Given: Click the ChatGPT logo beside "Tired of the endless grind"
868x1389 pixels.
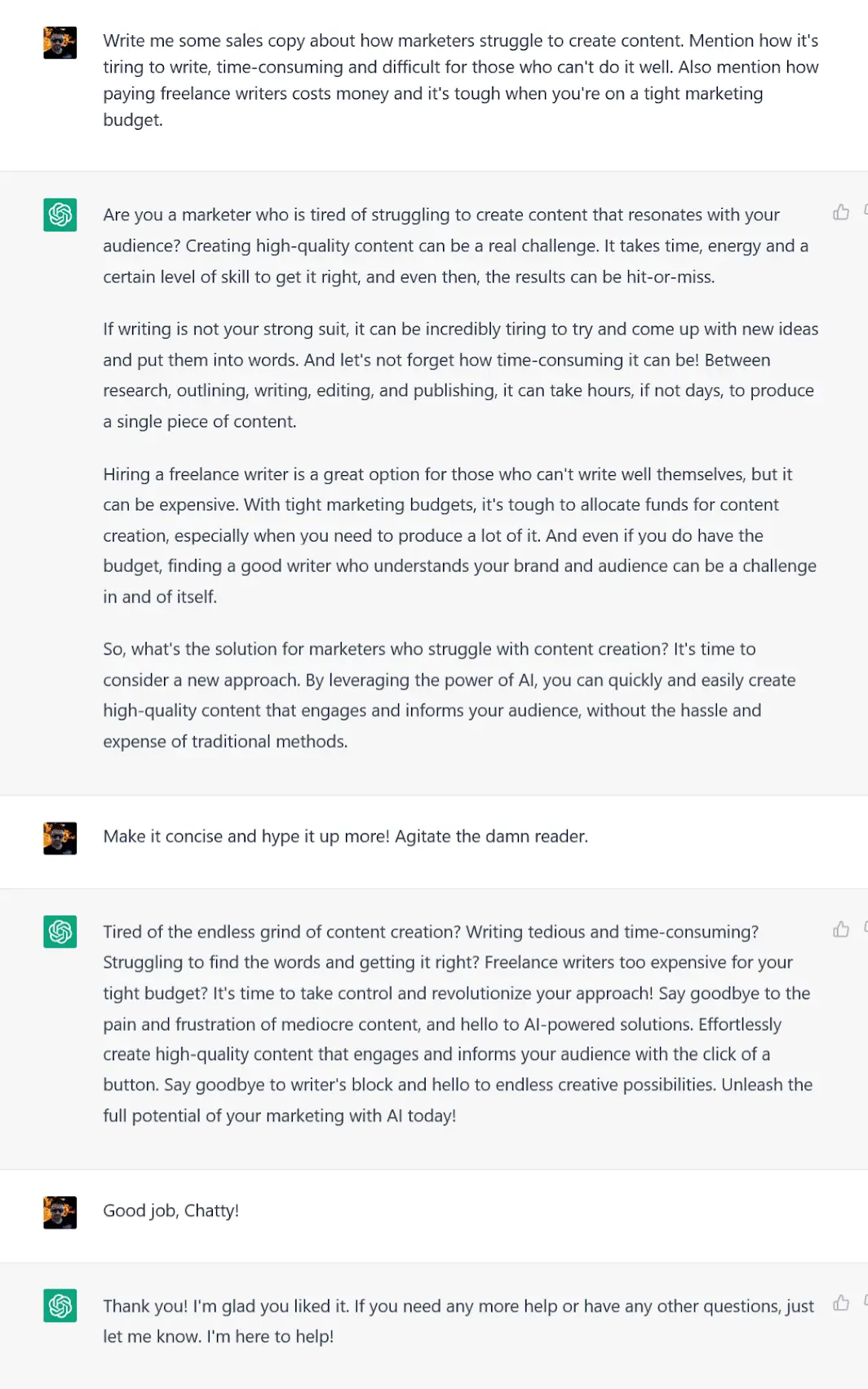Looking at the screenshot, I should coord(60,931).
